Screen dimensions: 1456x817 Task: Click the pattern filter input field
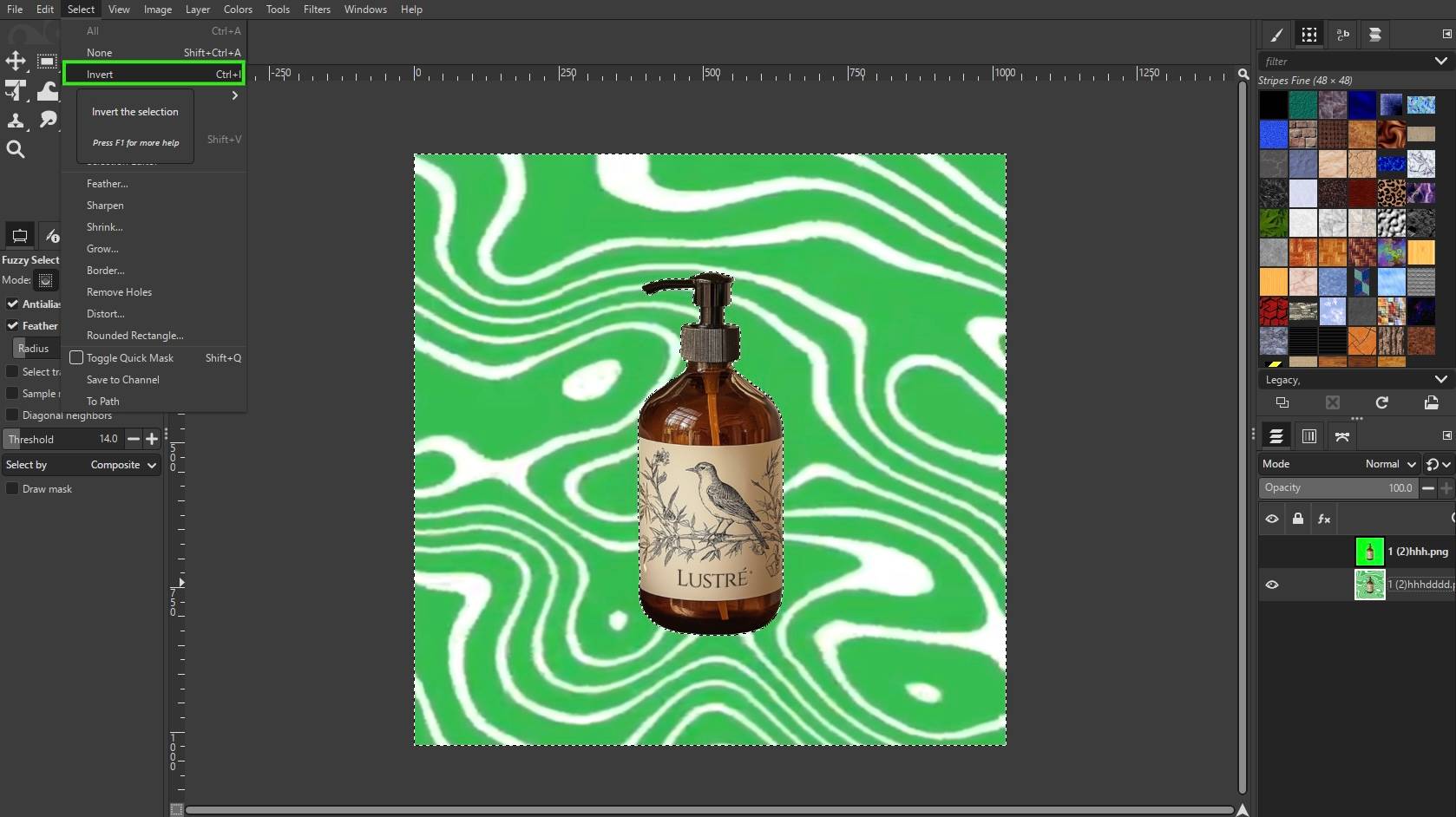1345,61
